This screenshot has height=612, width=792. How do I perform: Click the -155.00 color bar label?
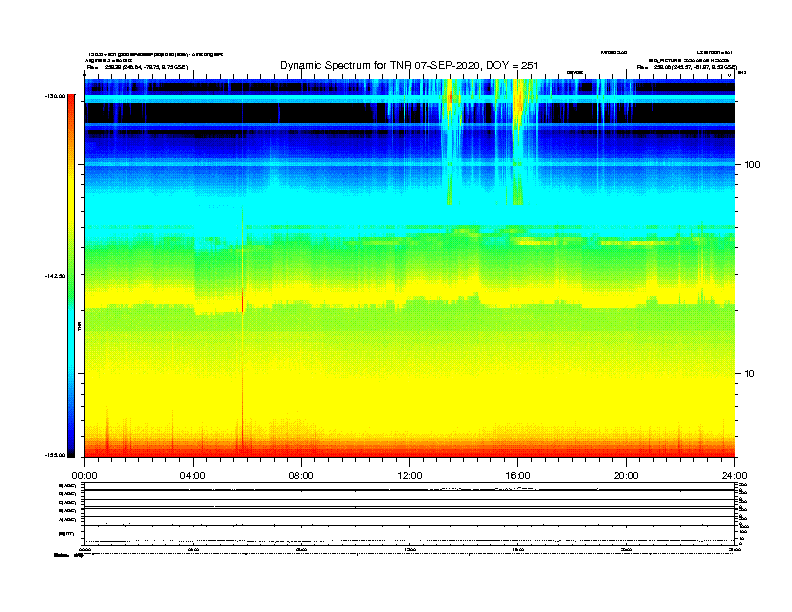[55, 455]
